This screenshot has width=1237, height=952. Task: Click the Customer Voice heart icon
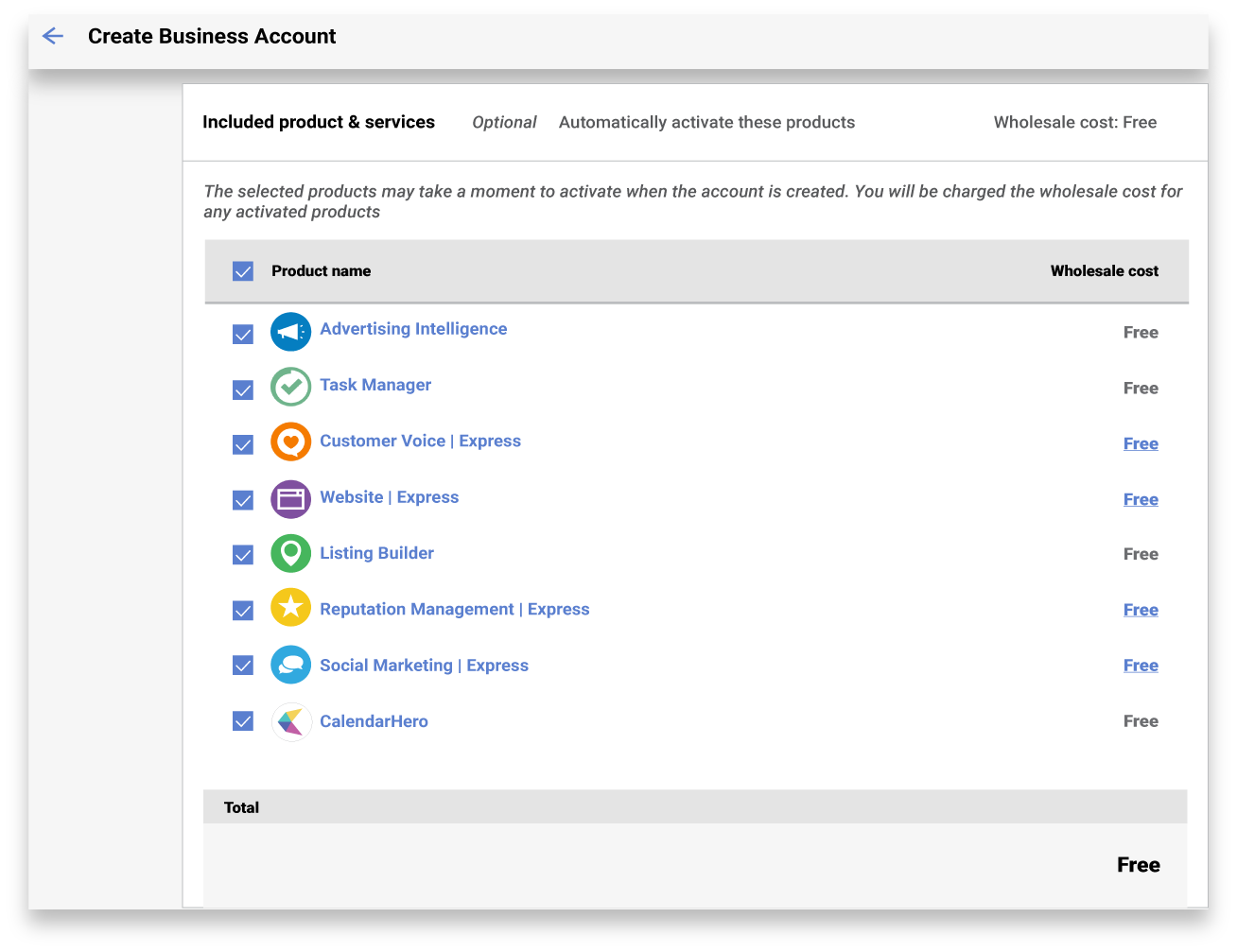click(x=290, y=441)
